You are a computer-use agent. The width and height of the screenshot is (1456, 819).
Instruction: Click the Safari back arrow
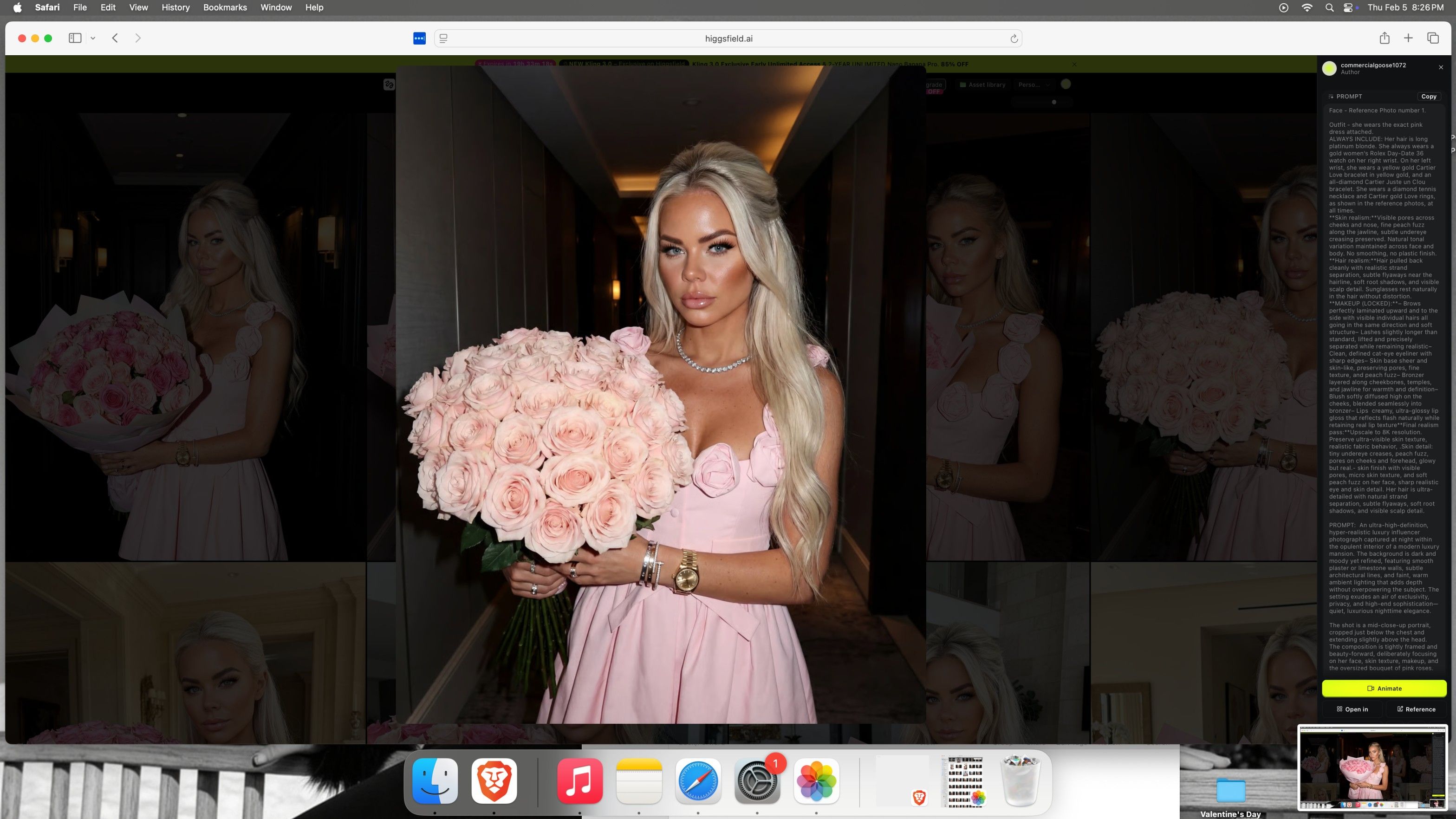115,38
